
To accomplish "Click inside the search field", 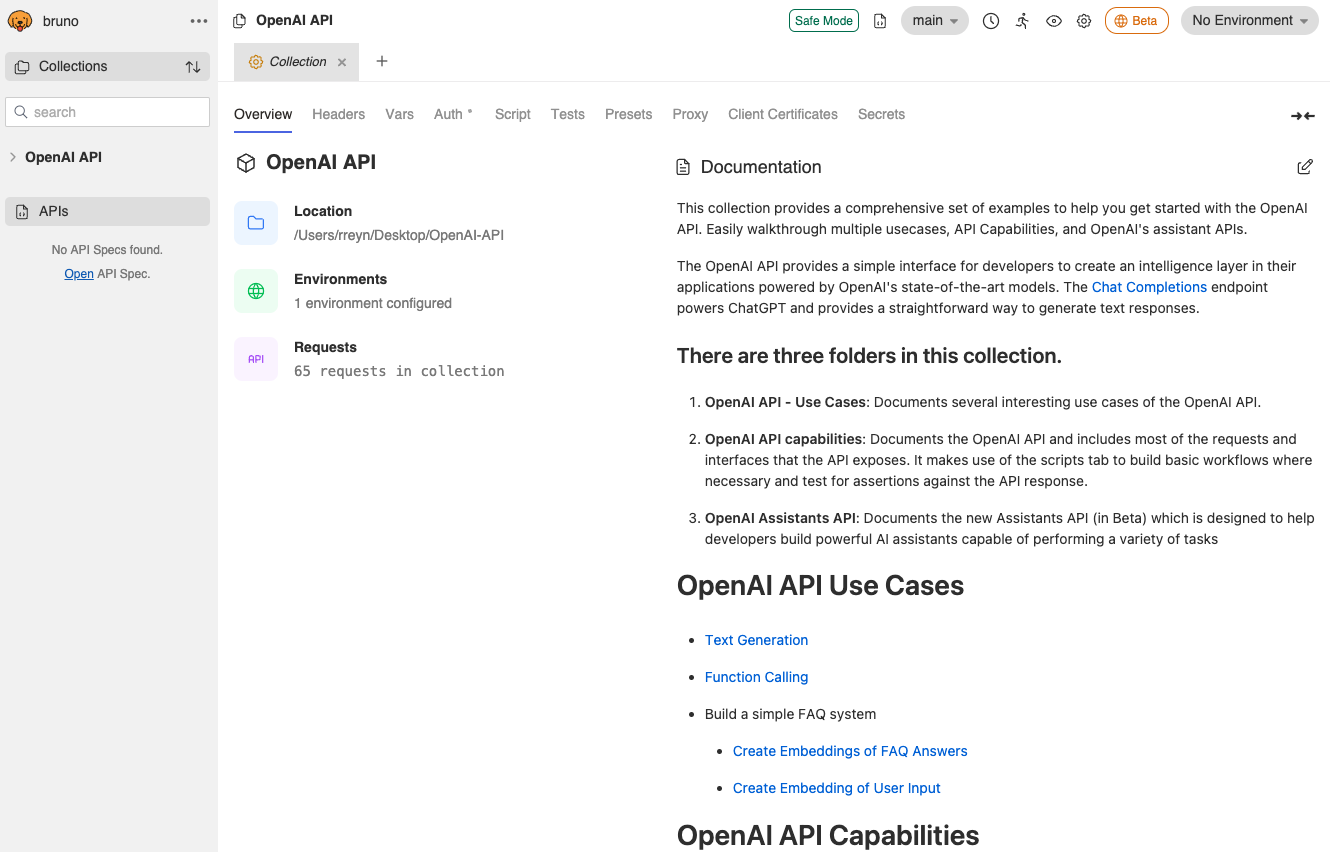I will point(107,112).
